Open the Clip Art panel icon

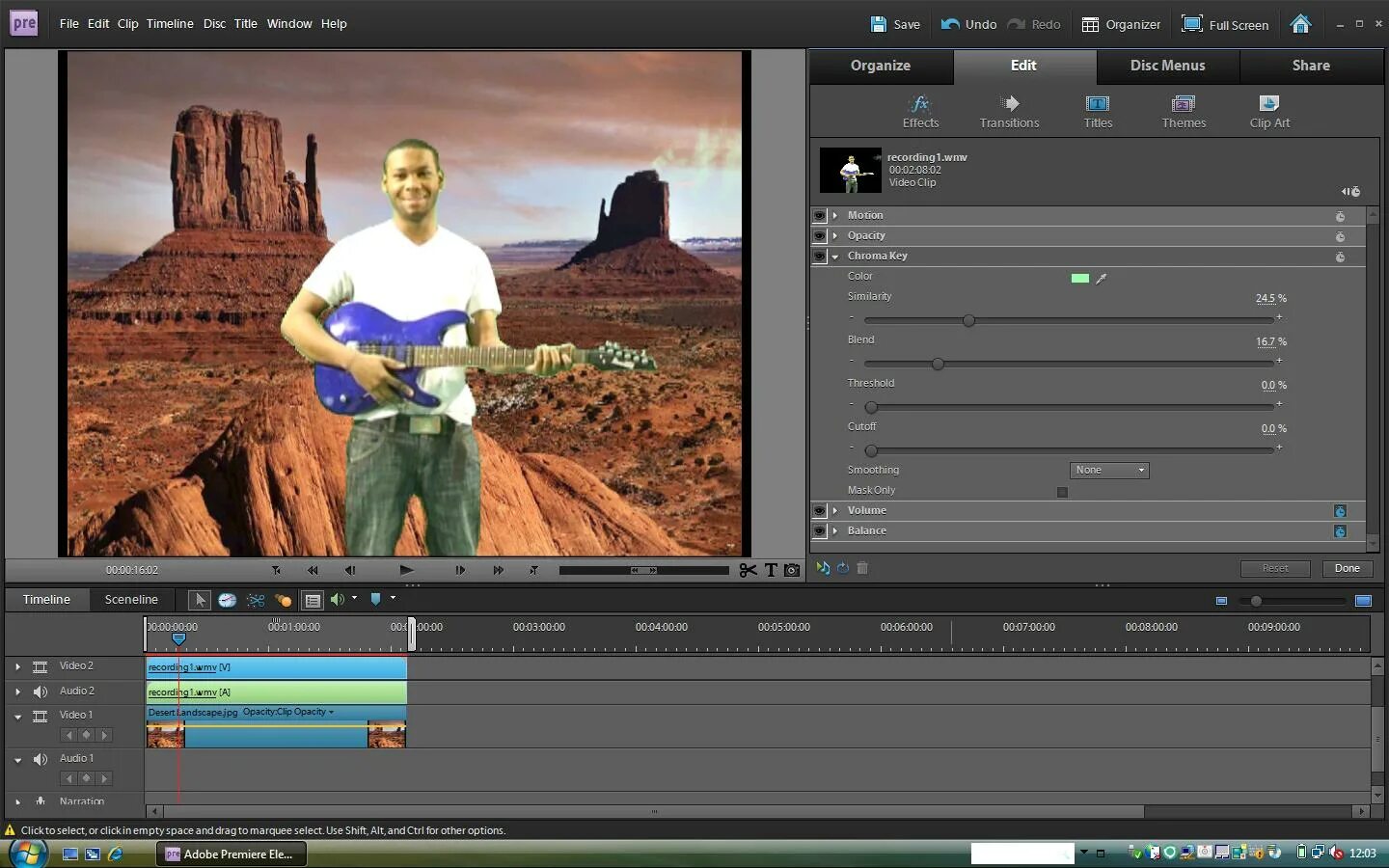[x=1268, y=104]
